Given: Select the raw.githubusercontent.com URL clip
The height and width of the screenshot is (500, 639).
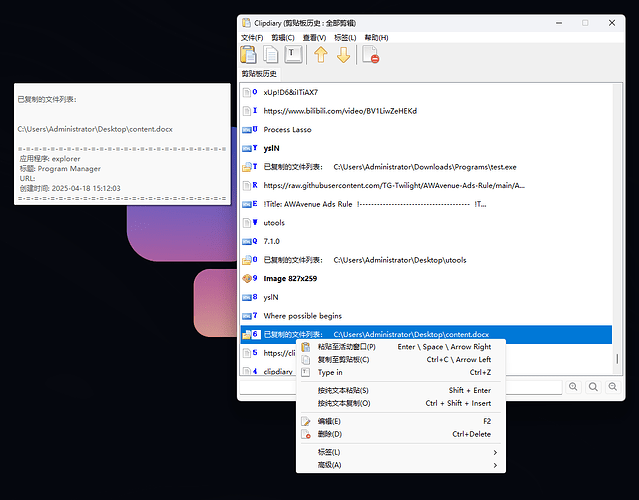Looking at the screenshot, I should coord(426,185).
